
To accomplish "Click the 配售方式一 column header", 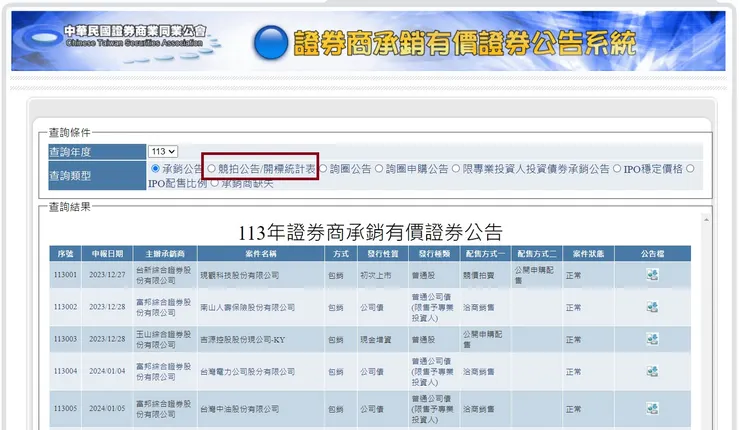I will pos(485,253).
